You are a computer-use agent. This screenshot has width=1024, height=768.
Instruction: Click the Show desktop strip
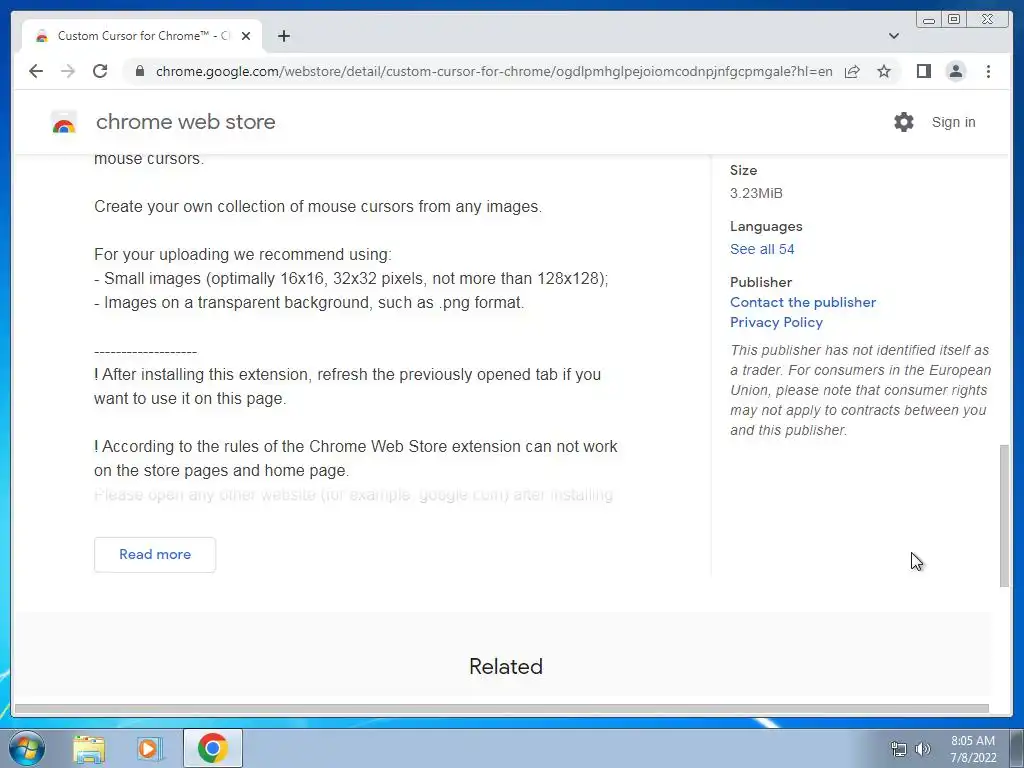[1017, 748]
